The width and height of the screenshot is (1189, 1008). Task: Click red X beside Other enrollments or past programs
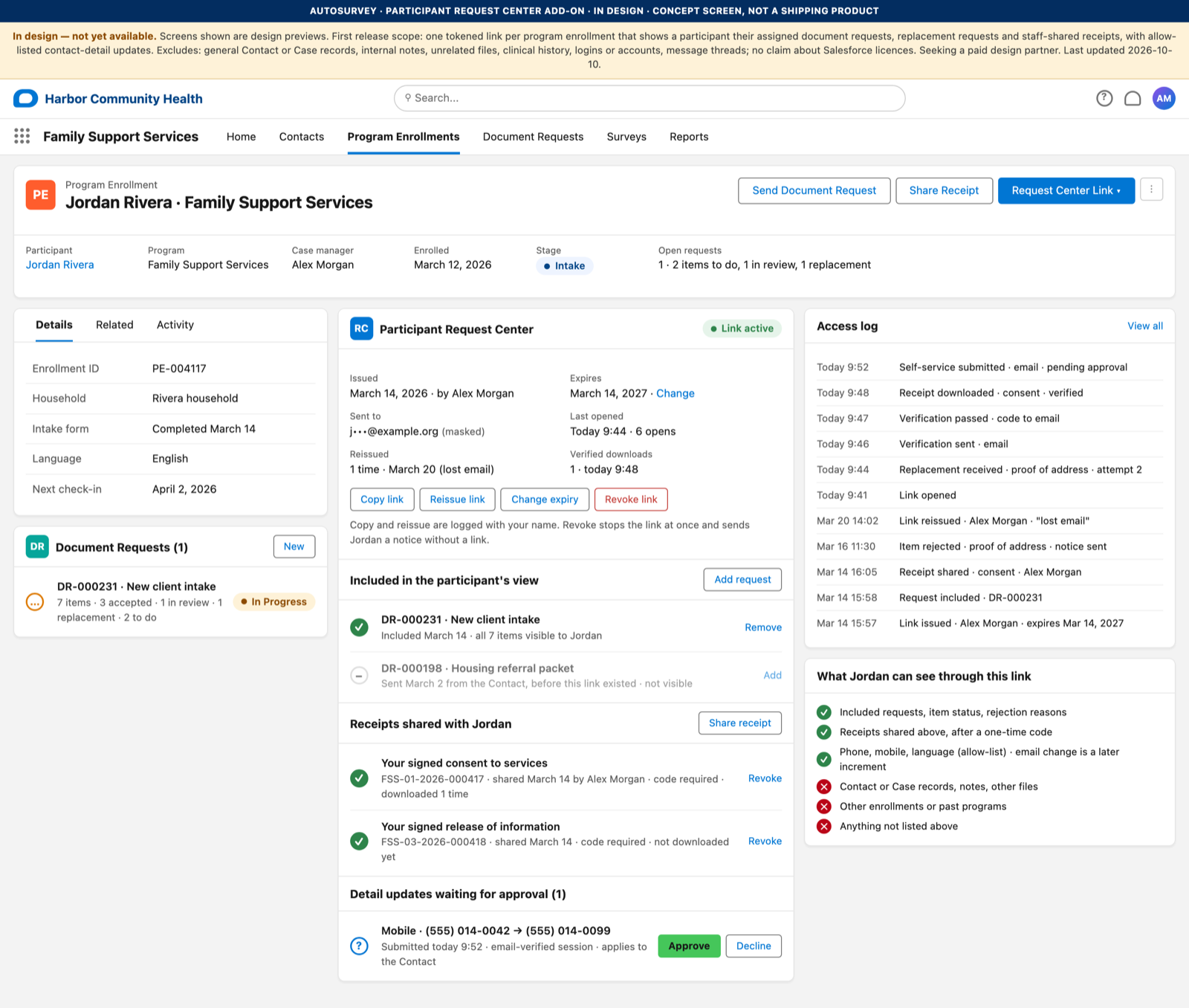824,807
